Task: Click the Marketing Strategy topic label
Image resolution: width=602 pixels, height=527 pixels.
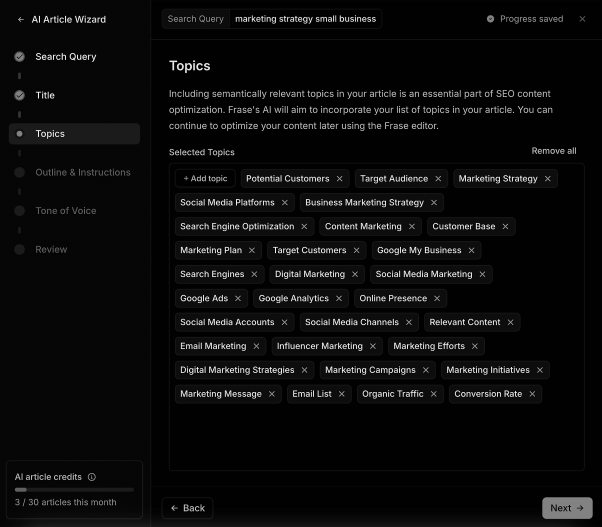Action: tap(498, 179)
